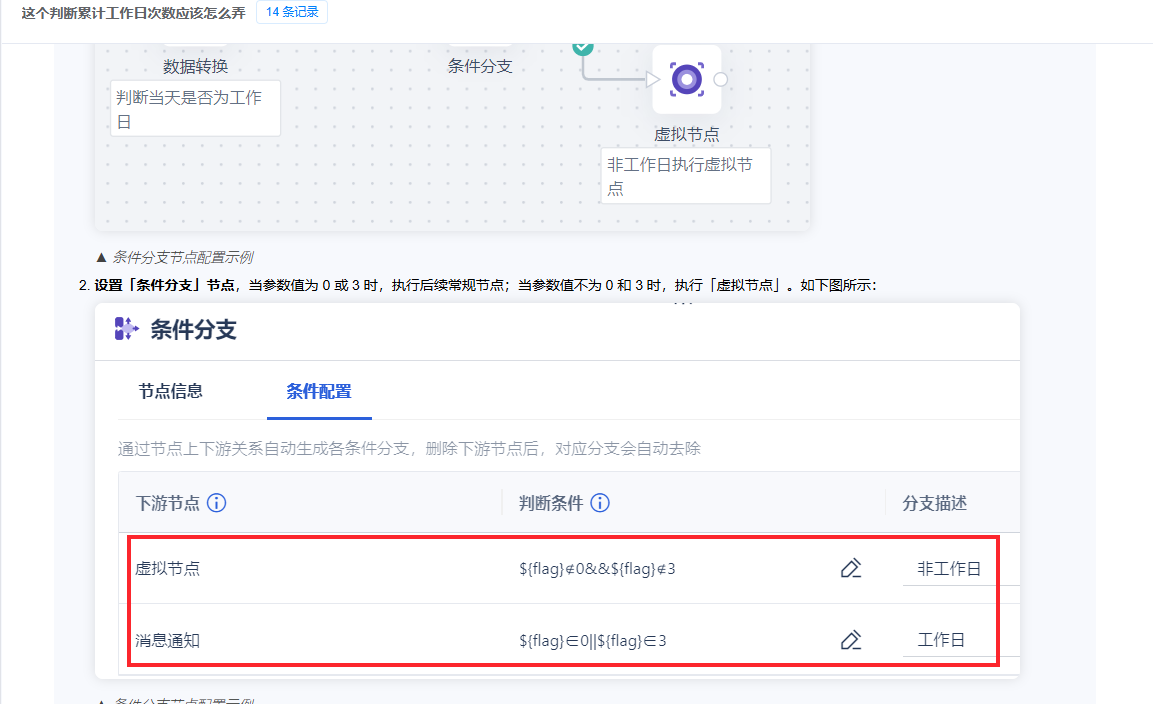1153x704 pixels.
Task: Click the 非工作日执行虚拟节点 note box
Action: [685, 176]
